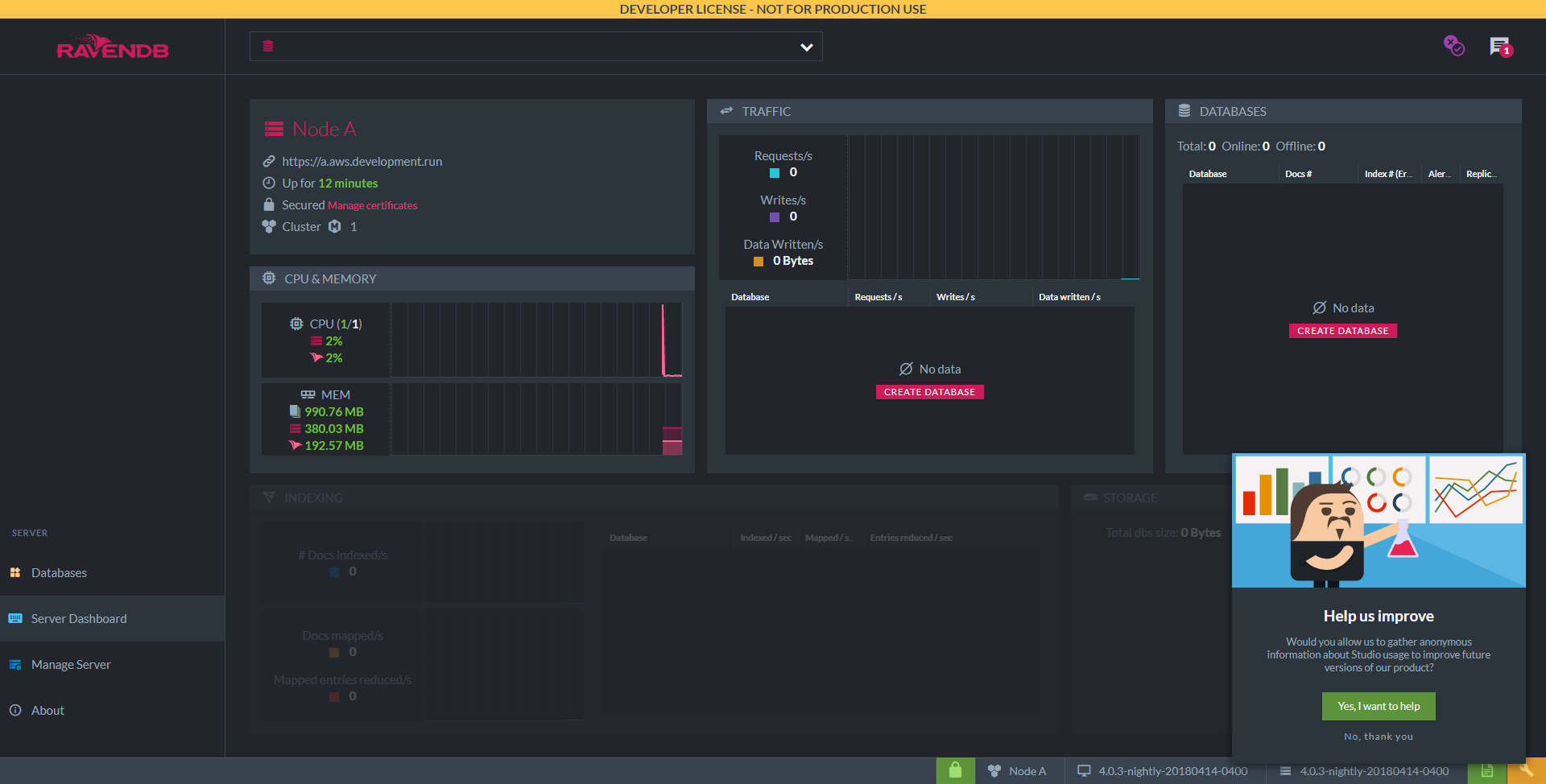Open About in sidebar
1546x784 pixels.
pos(112,710)
